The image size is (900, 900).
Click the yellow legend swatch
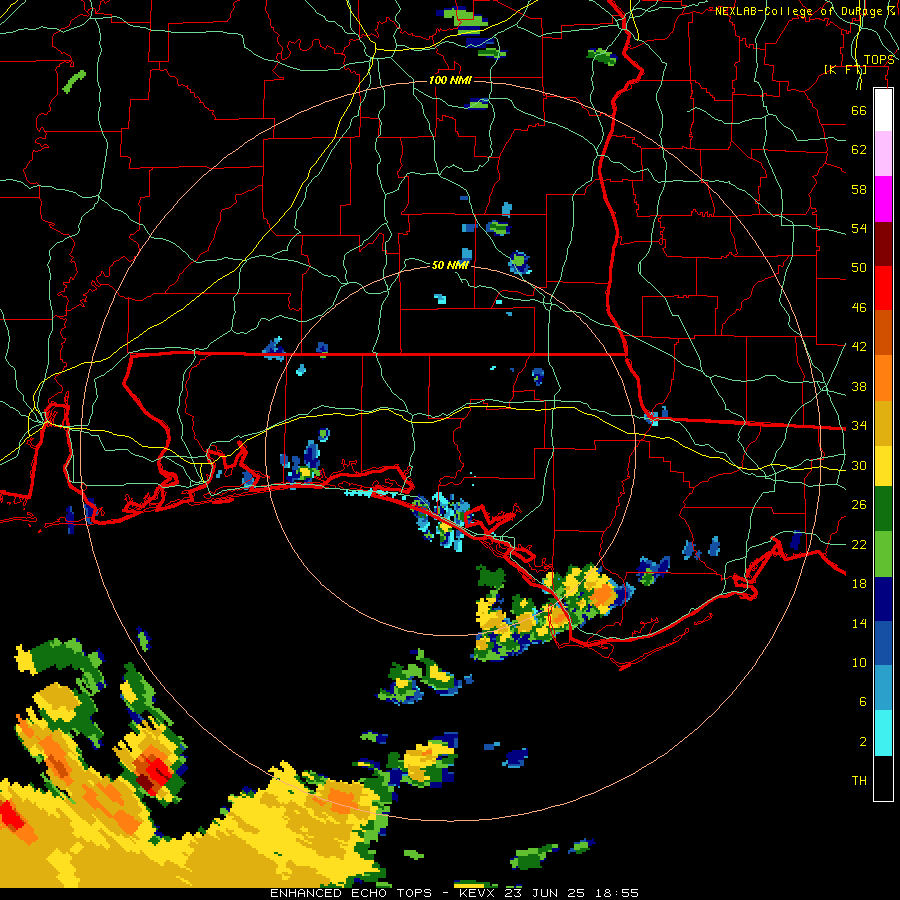[883, 465]
